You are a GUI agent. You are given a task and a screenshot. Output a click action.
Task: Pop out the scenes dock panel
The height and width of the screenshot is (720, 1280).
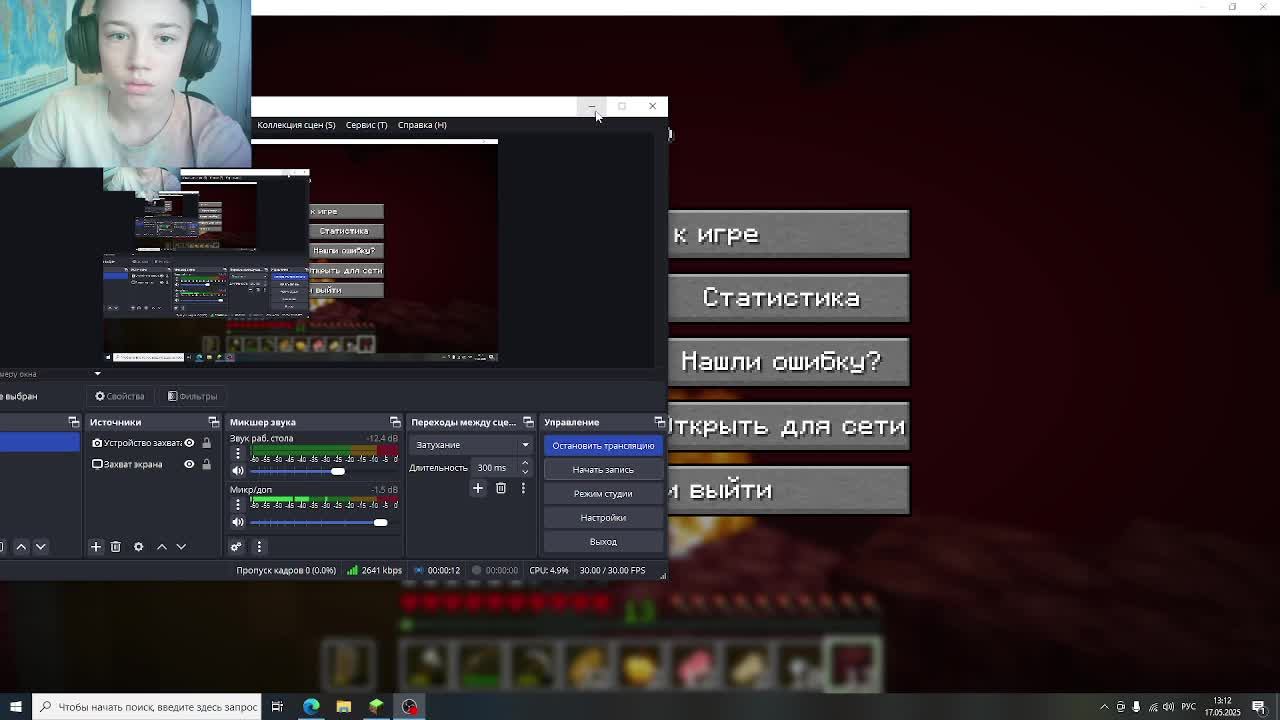pos(73,422)
